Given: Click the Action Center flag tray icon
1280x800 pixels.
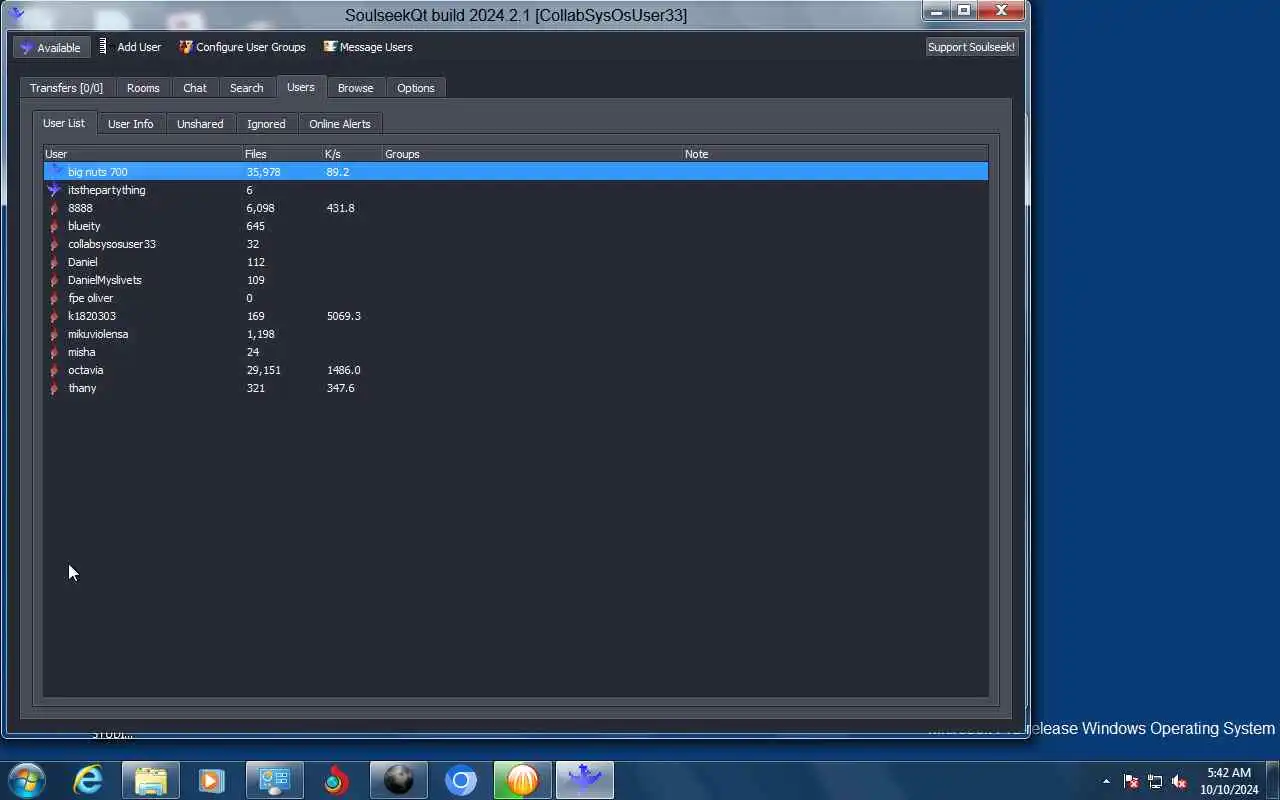Looking at the screenshot, I should point(1131,781).
